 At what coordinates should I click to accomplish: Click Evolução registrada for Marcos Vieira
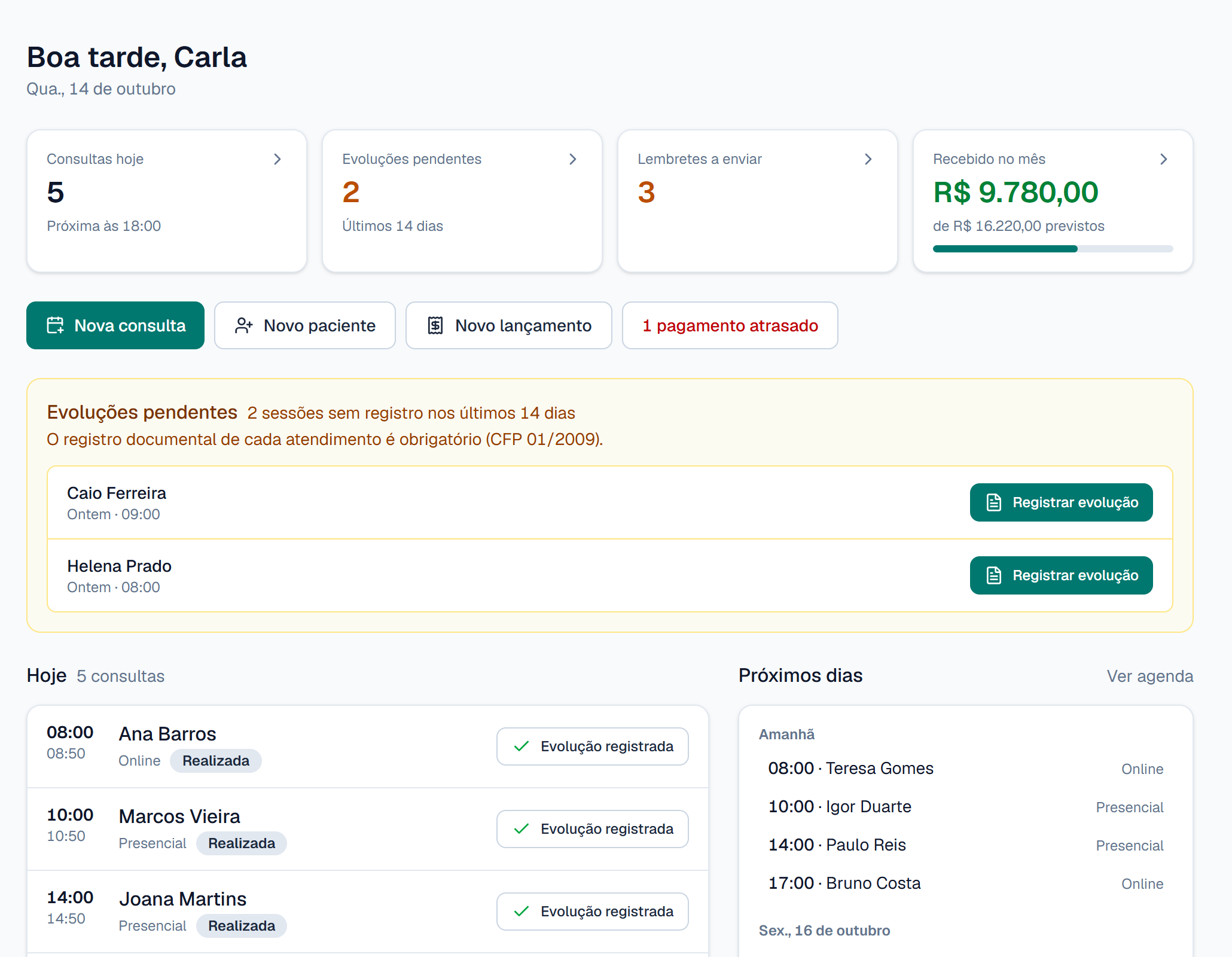tap(593, 829)
